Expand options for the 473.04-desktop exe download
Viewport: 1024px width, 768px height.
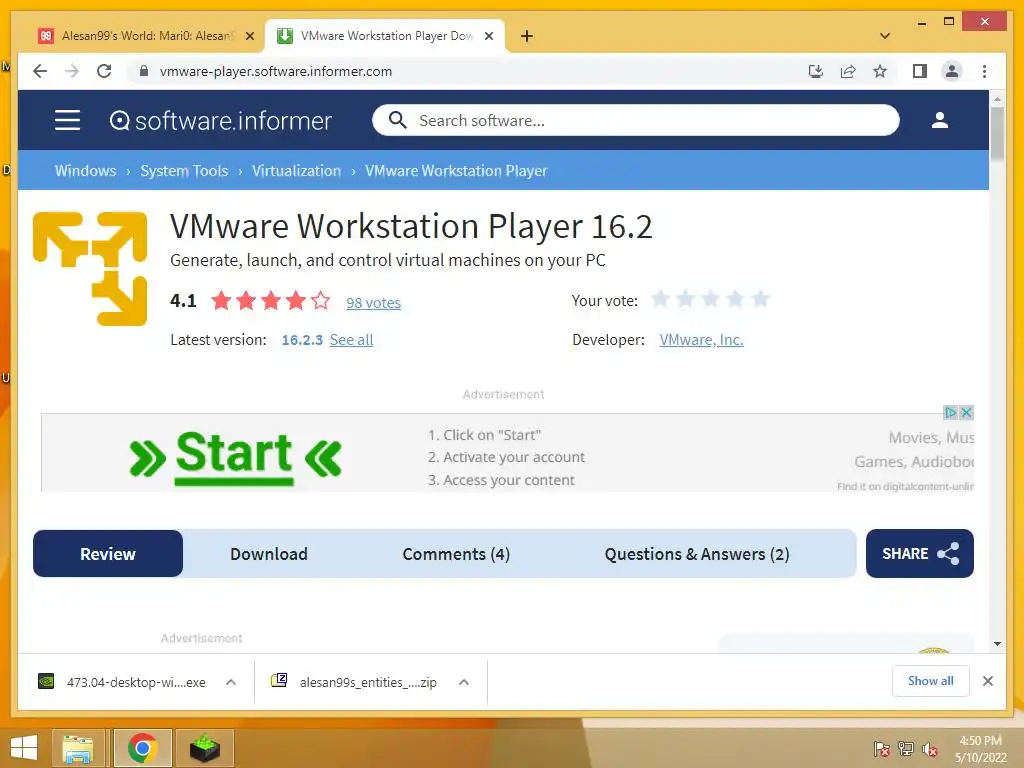click(231, 682)
